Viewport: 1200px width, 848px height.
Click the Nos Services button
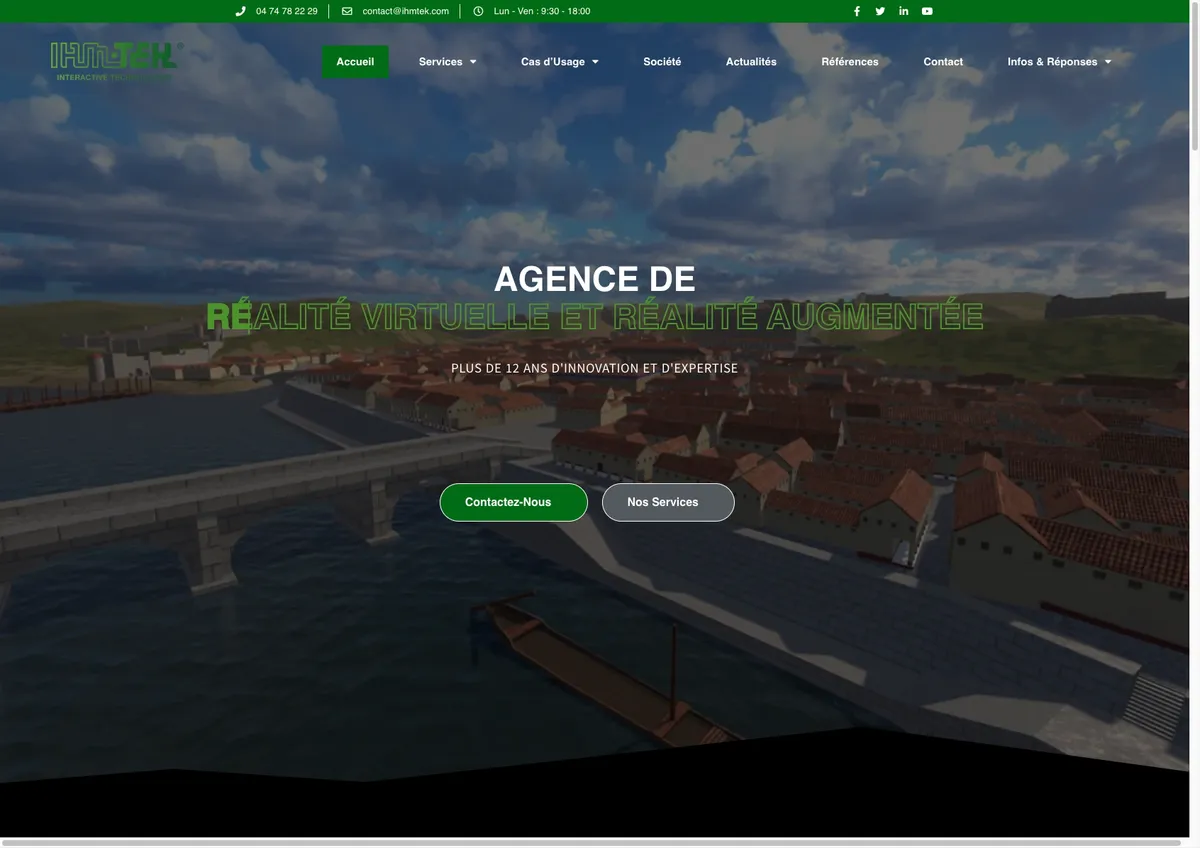click(x=668, y=502)
